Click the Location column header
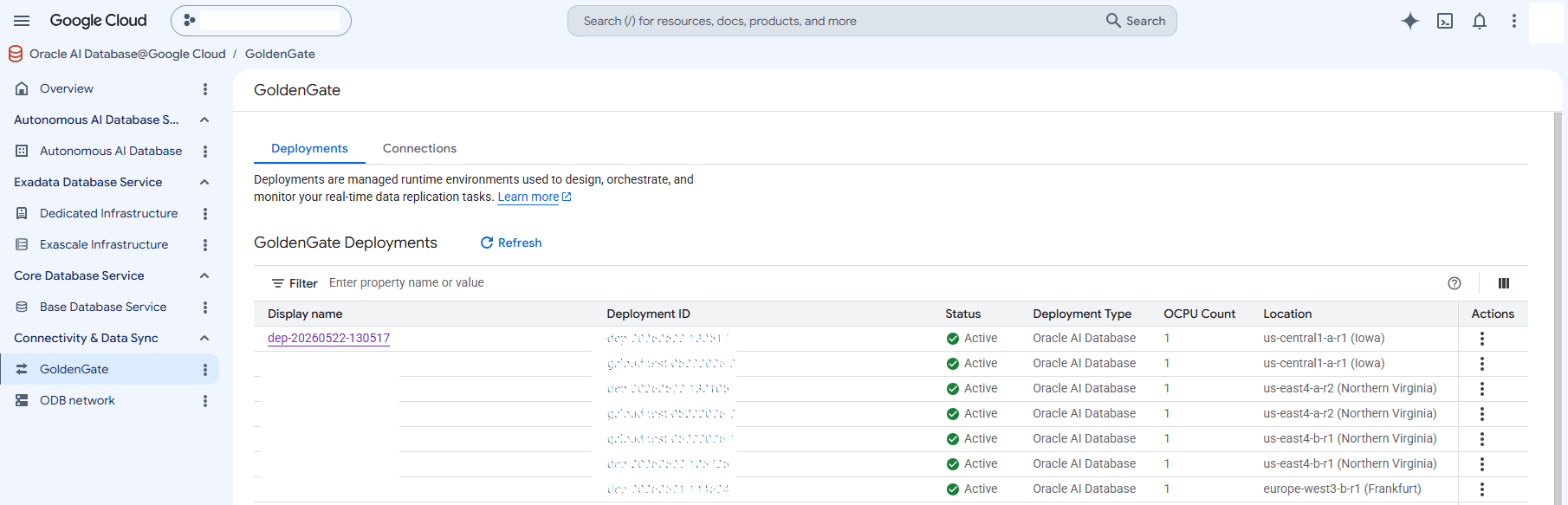This screenshot has width=1568, height=505. [x=1287, y=314]
